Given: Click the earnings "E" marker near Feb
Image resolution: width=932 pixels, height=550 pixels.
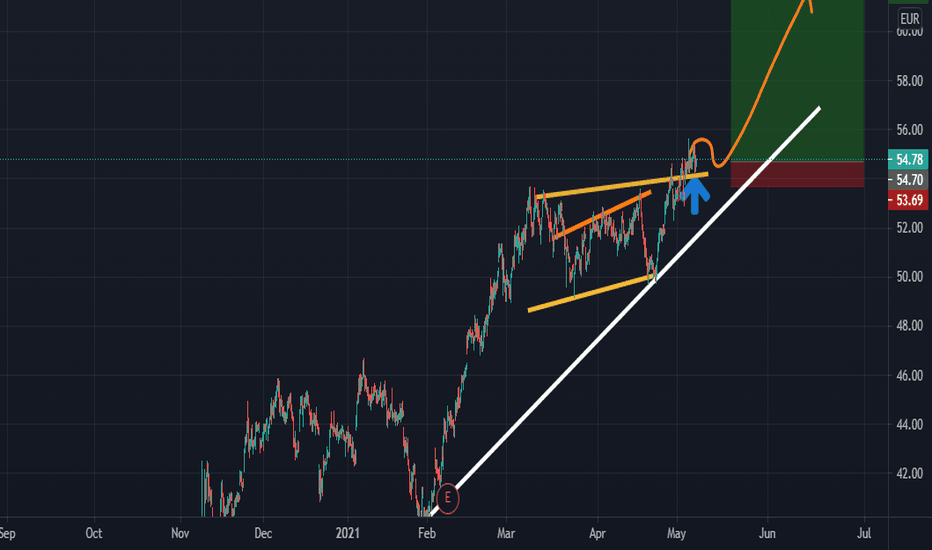Looking at the screenshot, I should [x=448, y=498].
